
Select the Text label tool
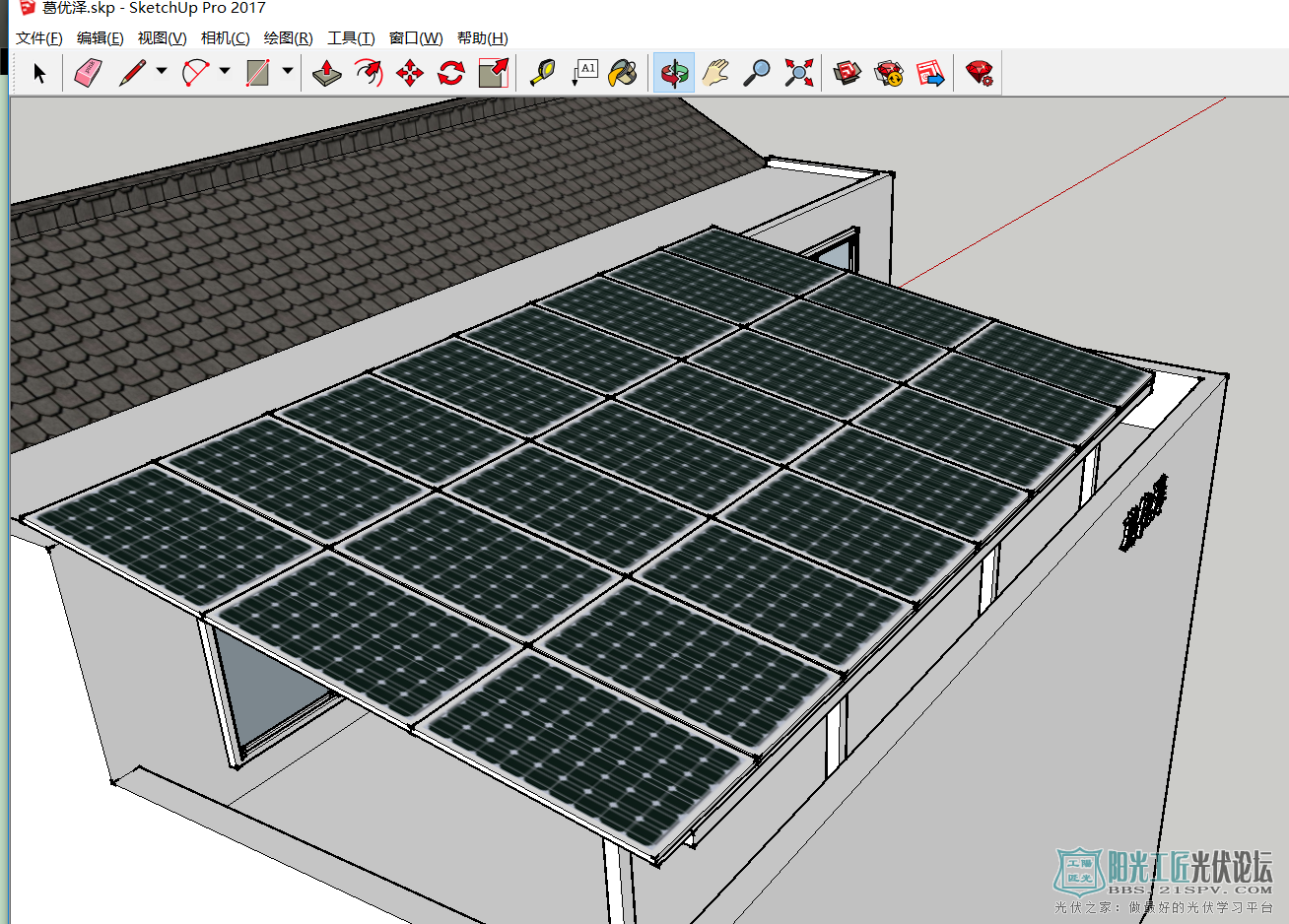tap(583, 73)
